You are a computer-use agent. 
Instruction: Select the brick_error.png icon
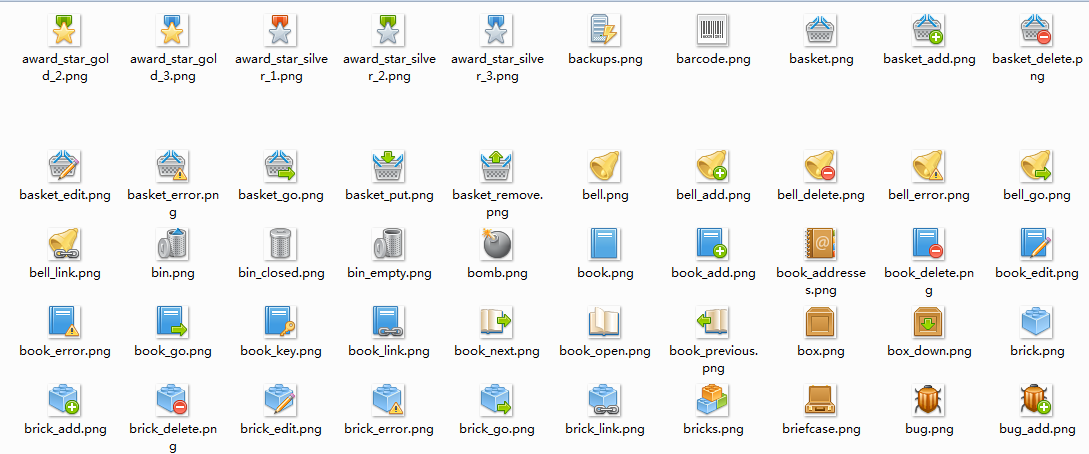tap(389, 399)
